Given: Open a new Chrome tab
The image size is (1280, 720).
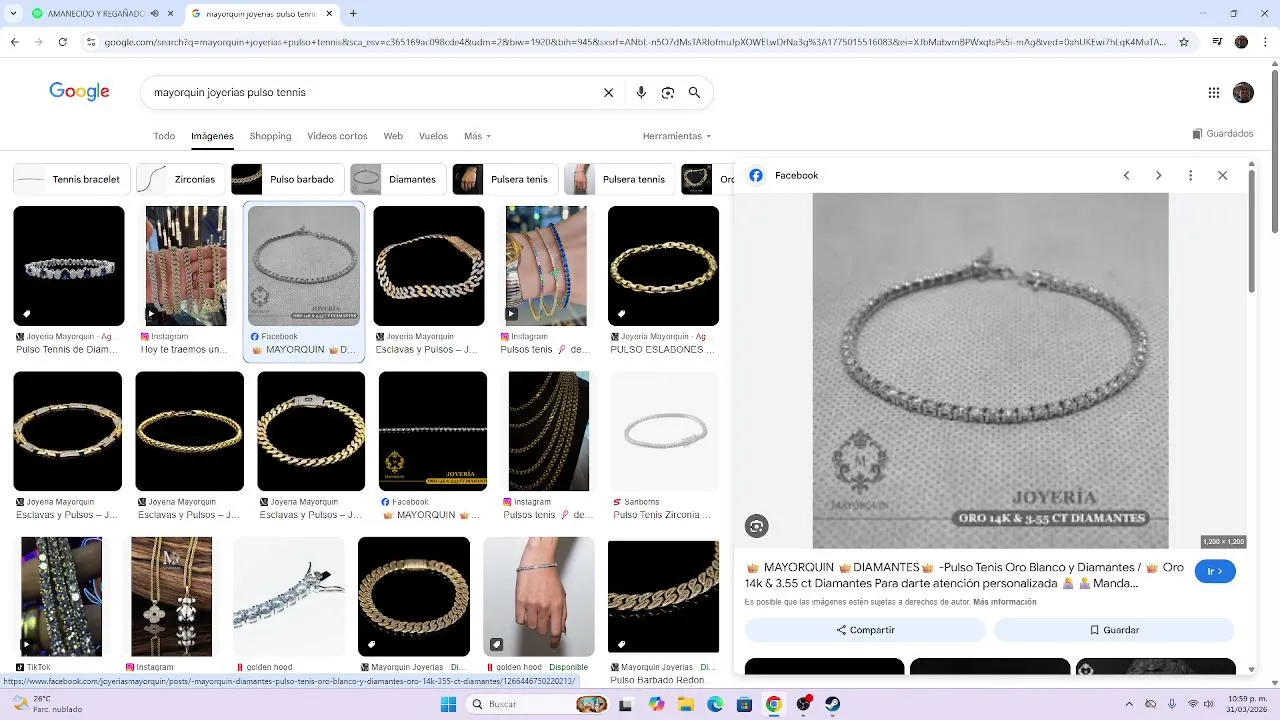Looking at the screenshot, I should [353, 14].
